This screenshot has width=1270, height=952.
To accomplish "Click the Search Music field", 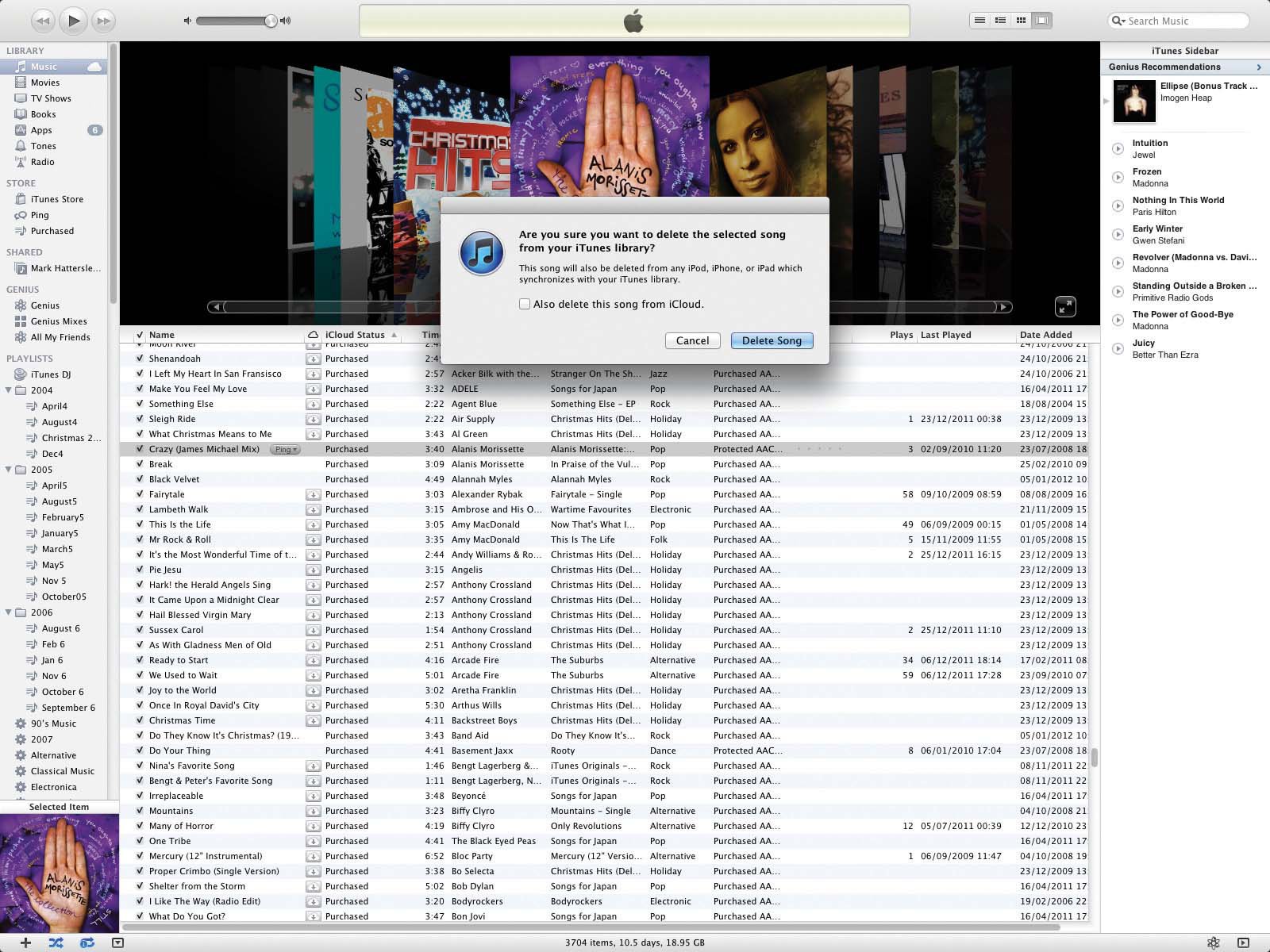I will coord(1178,21).
